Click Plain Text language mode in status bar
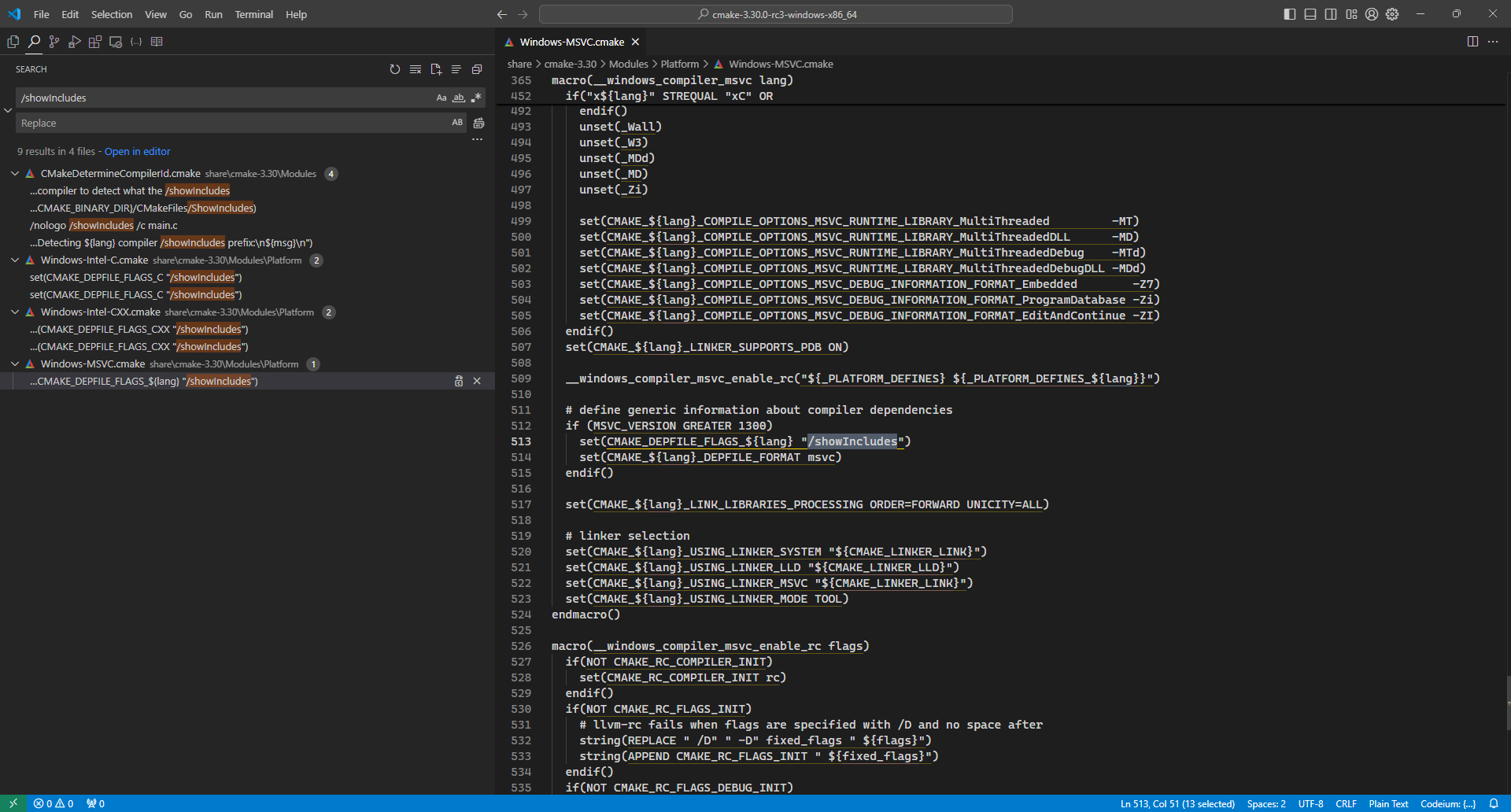This screenshot has width=1511, height=812. pos(1388,803)
